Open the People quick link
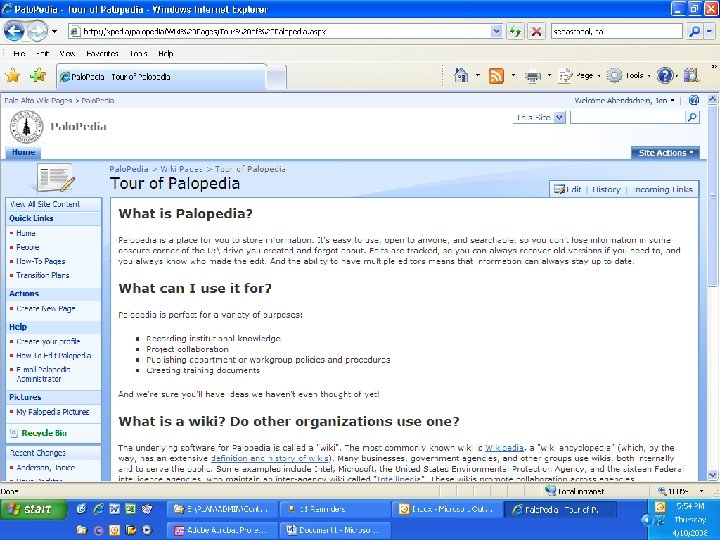Image resolution: width=720 pixels, height=540 pixels. click(28, 247)
